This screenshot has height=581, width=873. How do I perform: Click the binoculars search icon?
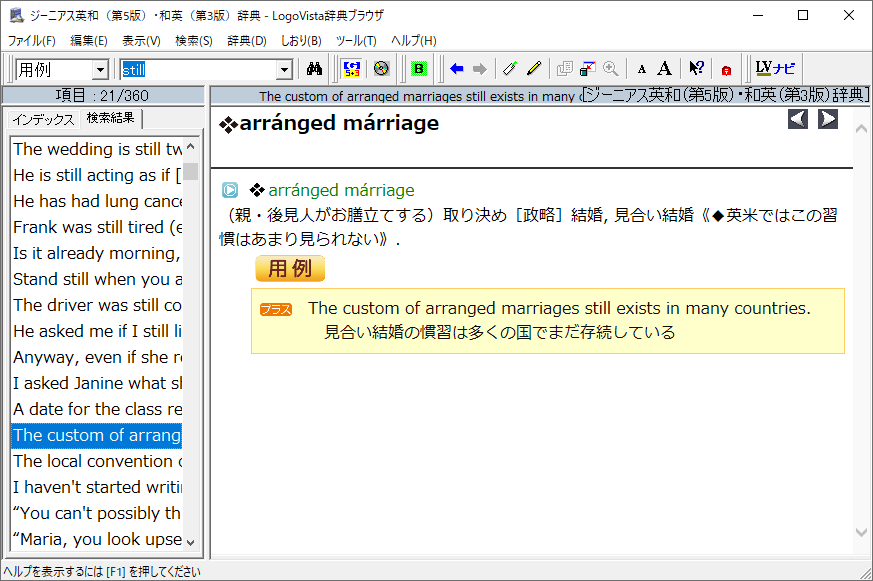(314, 69)
